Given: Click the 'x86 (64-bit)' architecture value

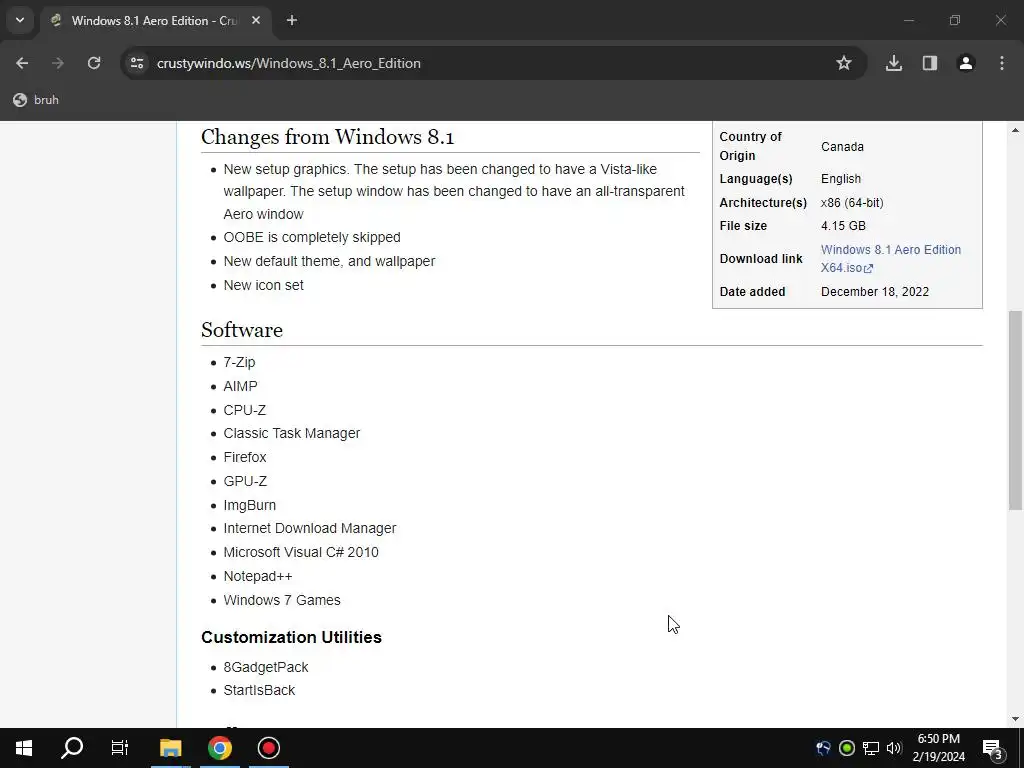Looking at the screenshot, I should point(852,203).
